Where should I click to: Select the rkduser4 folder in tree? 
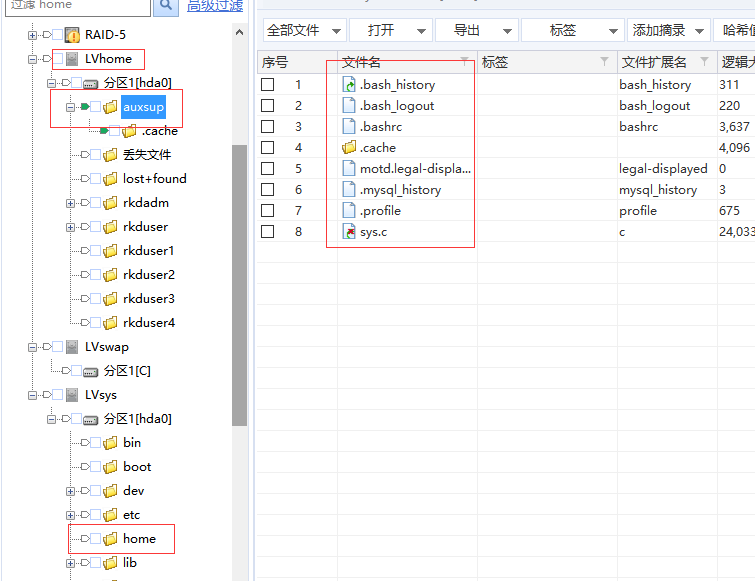[149, 323]
